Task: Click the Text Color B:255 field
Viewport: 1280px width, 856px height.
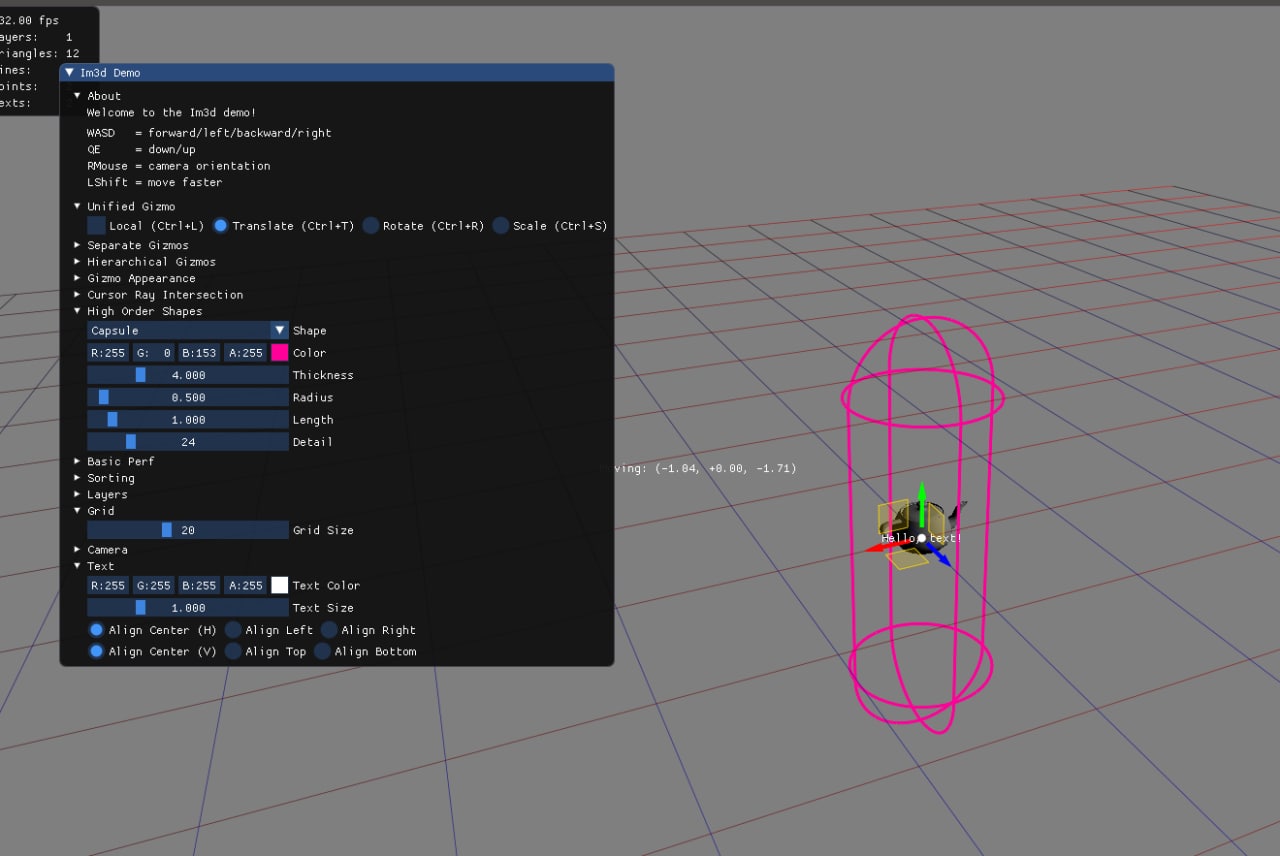Action: coord(200,586)
